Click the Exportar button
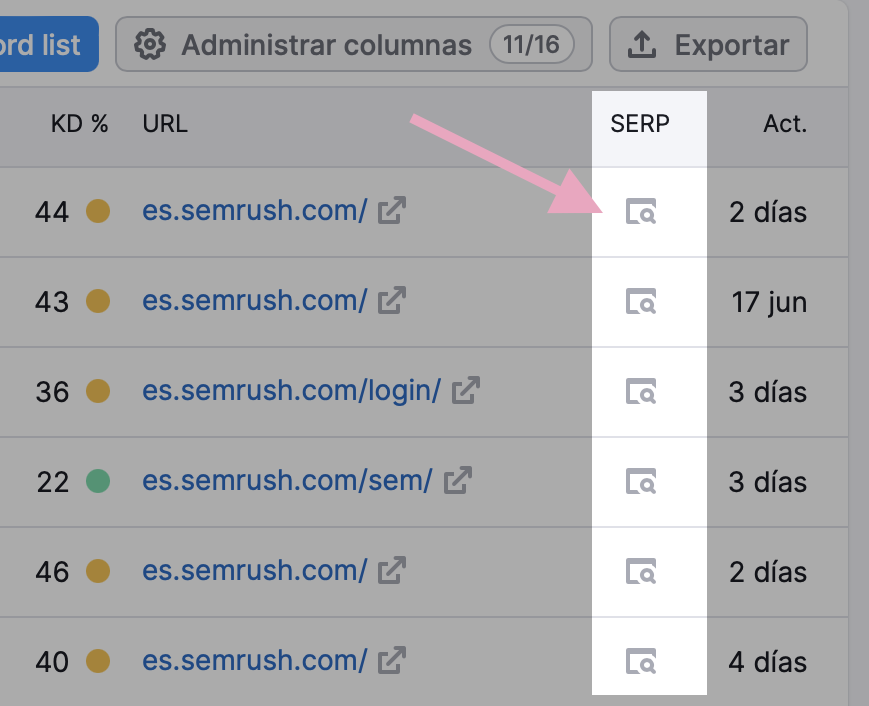 tap(708, 44)
